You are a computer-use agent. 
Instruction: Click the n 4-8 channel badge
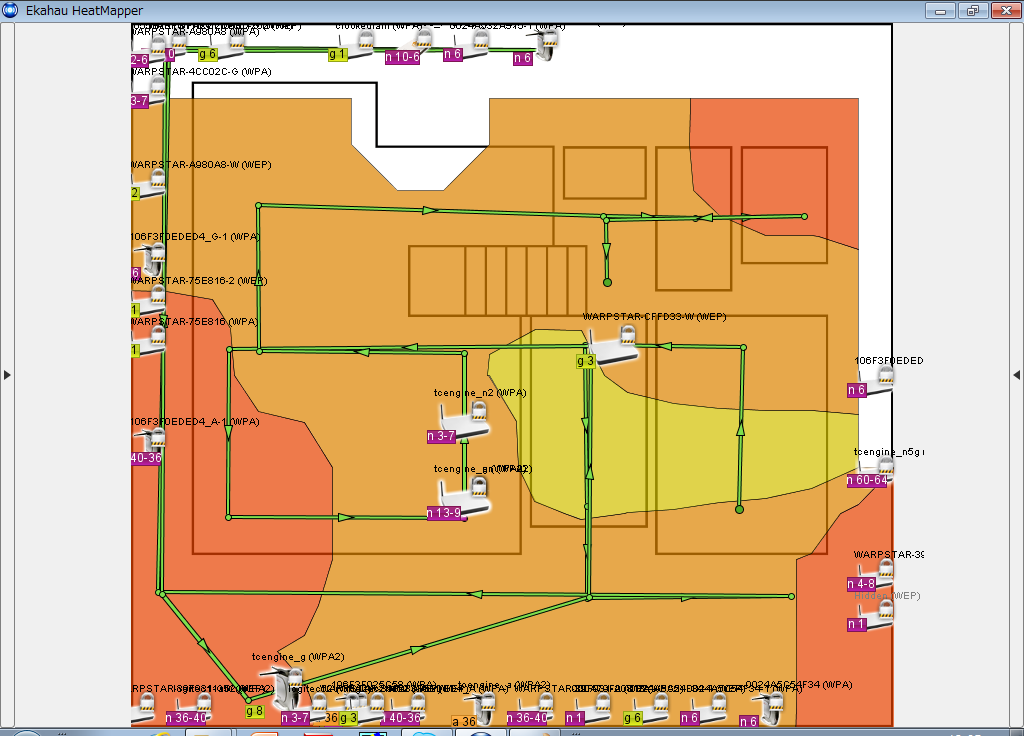861,584
